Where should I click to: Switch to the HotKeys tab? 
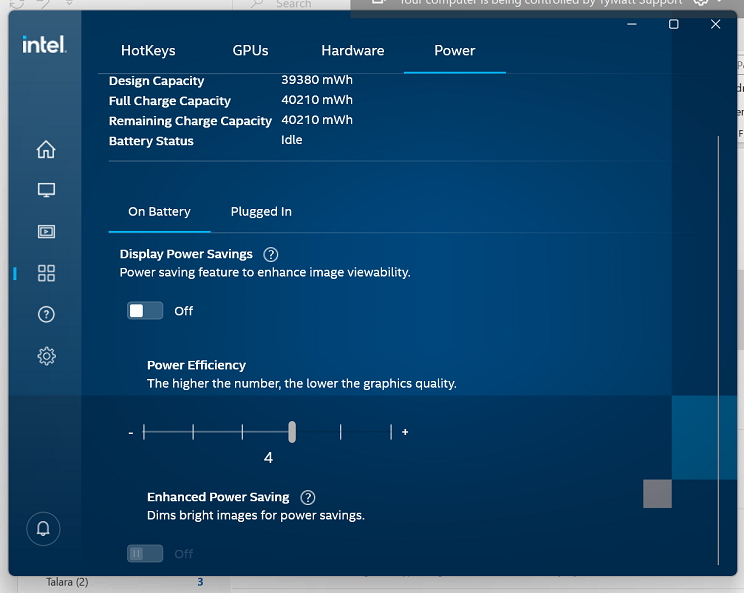(x=148, y=51)
